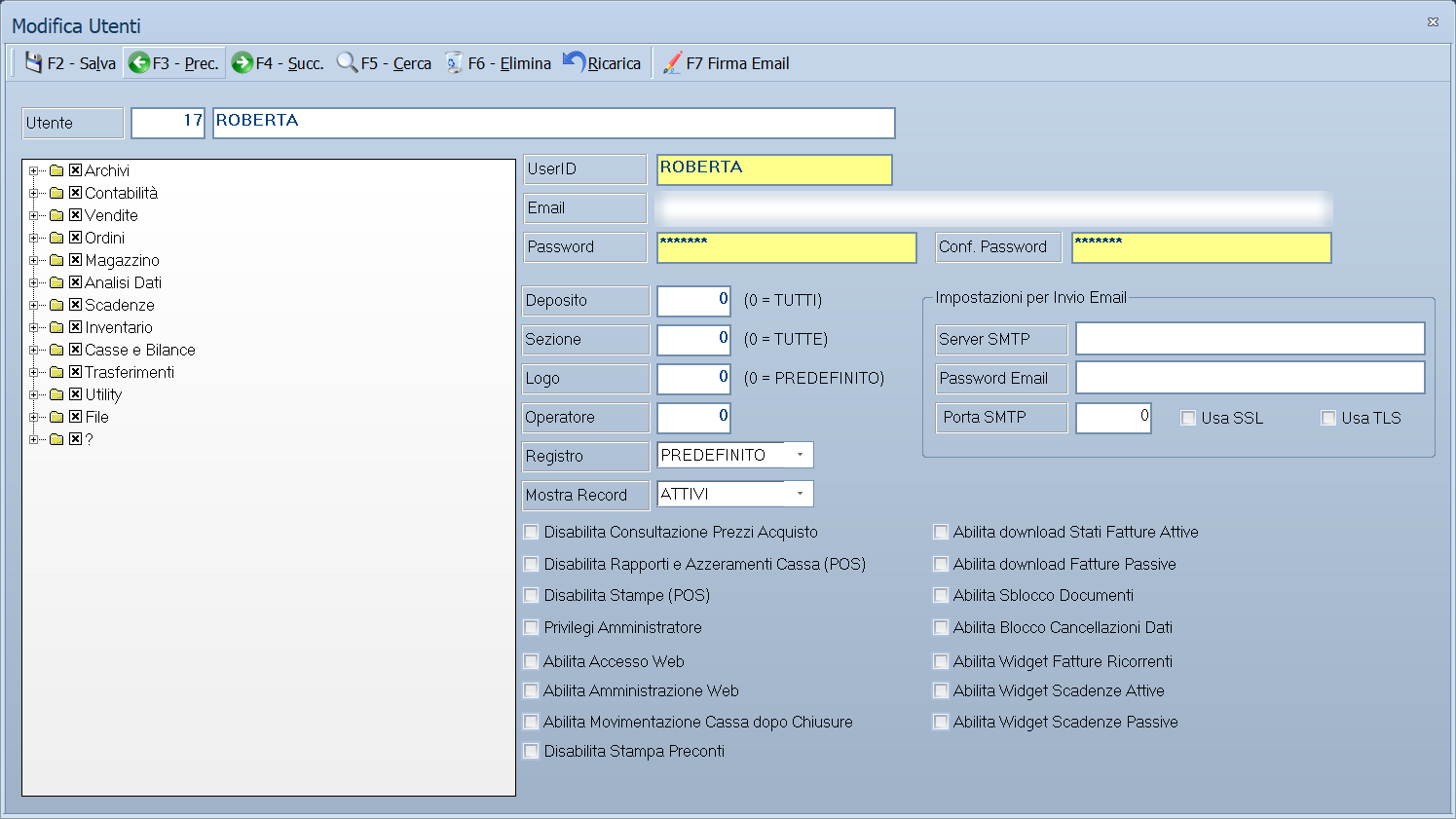Toggle the Contabilità permission checkbox in tree
1456x819 pixels.
pos(75,193)
